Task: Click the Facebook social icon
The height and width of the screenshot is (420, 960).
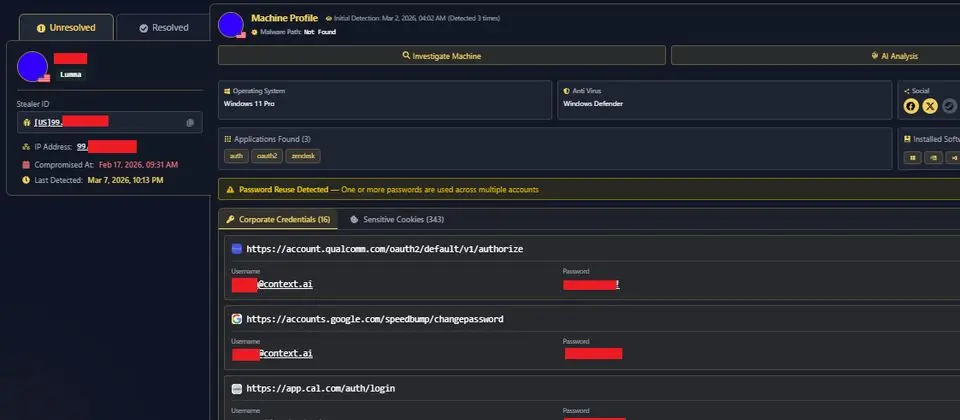Action: [911, 106]
